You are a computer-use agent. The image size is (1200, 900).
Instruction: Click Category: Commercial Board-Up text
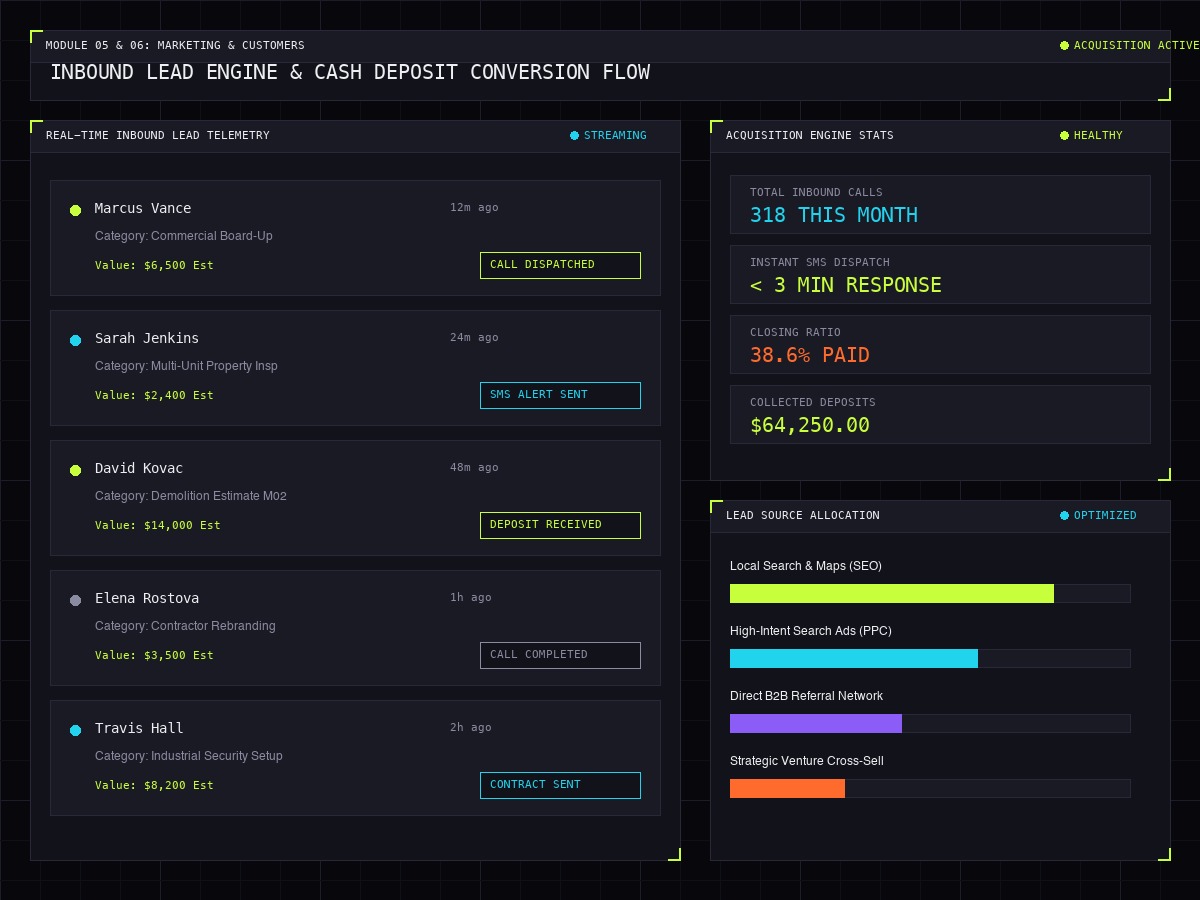point(184,236)
